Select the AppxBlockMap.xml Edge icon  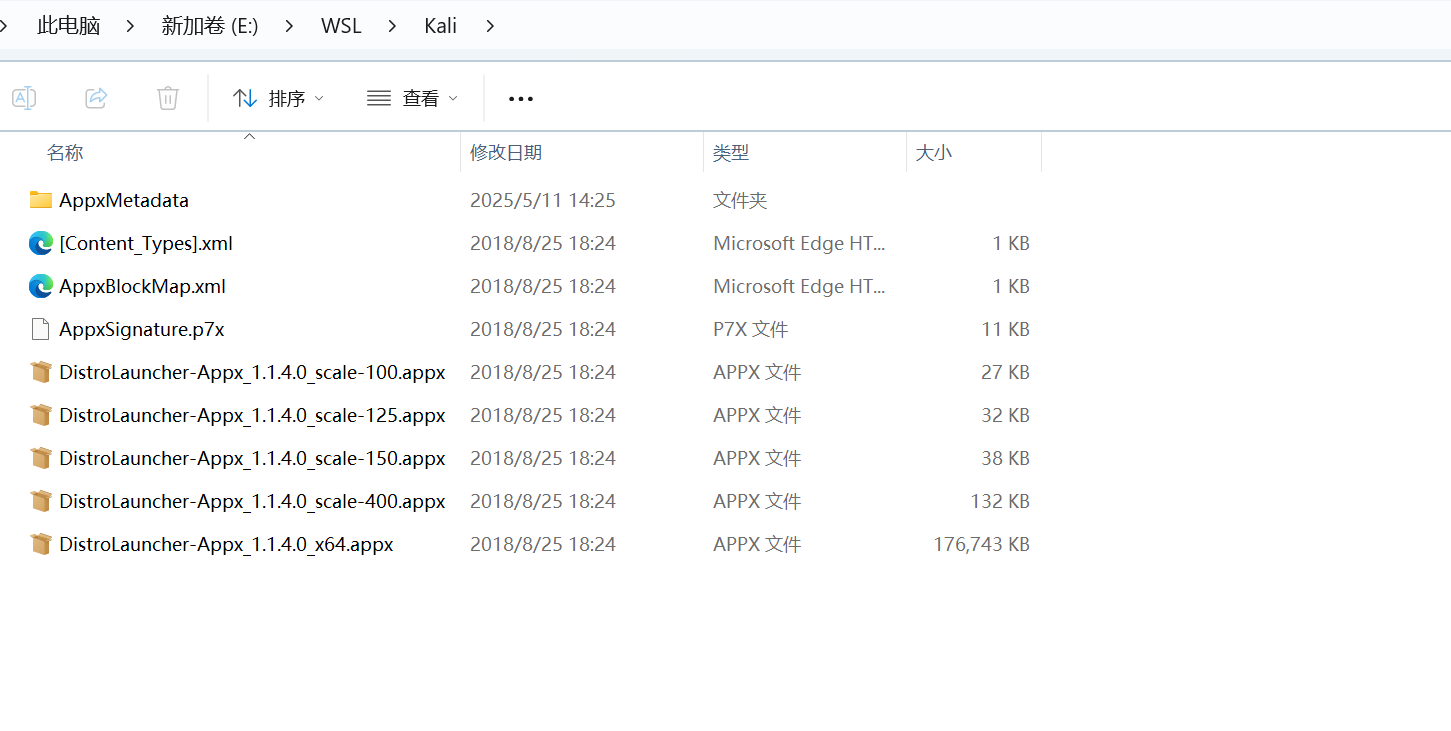click(41, 286)
